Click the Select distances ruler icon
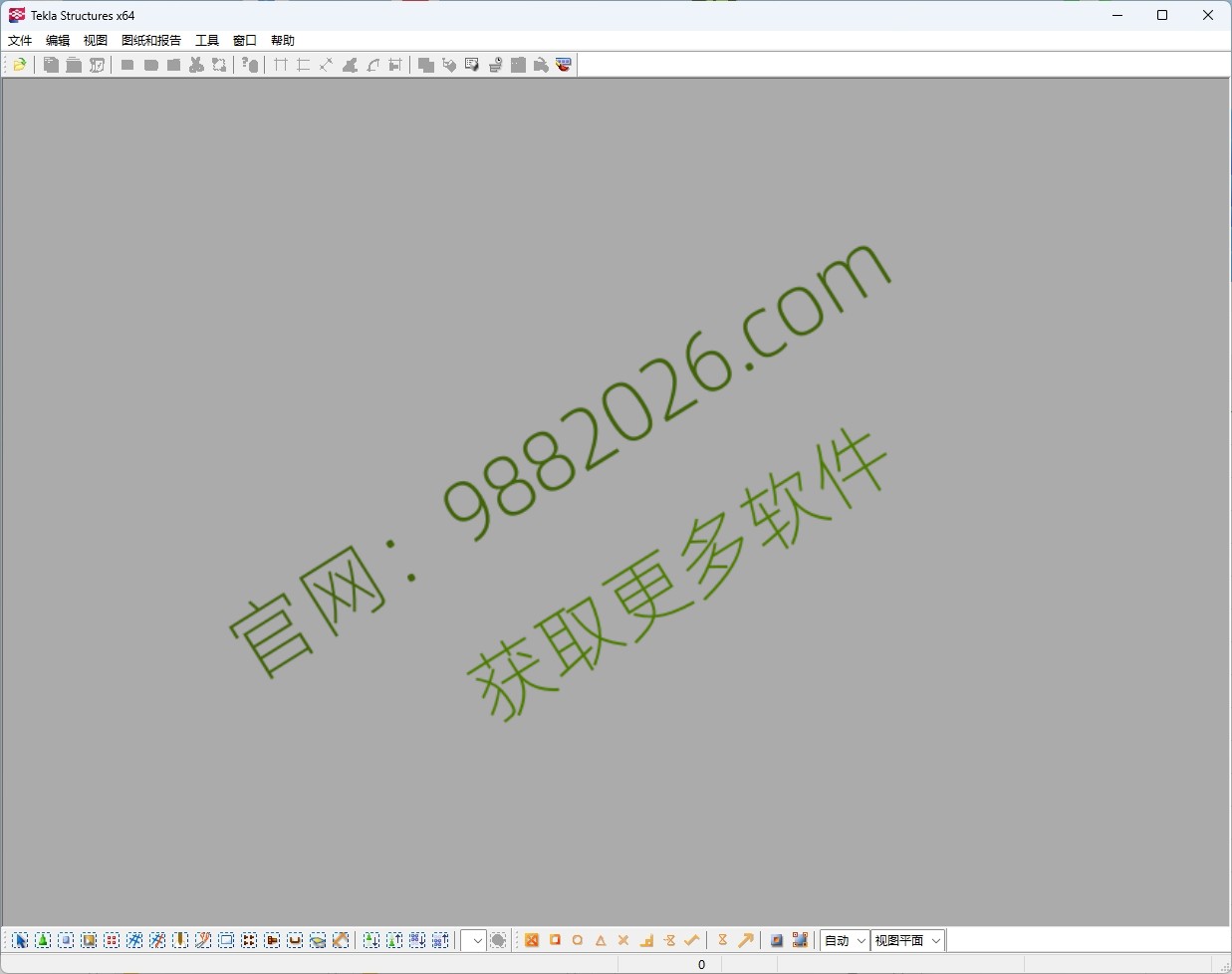The width and height of the screenshot is (1232, 974). 341,940
